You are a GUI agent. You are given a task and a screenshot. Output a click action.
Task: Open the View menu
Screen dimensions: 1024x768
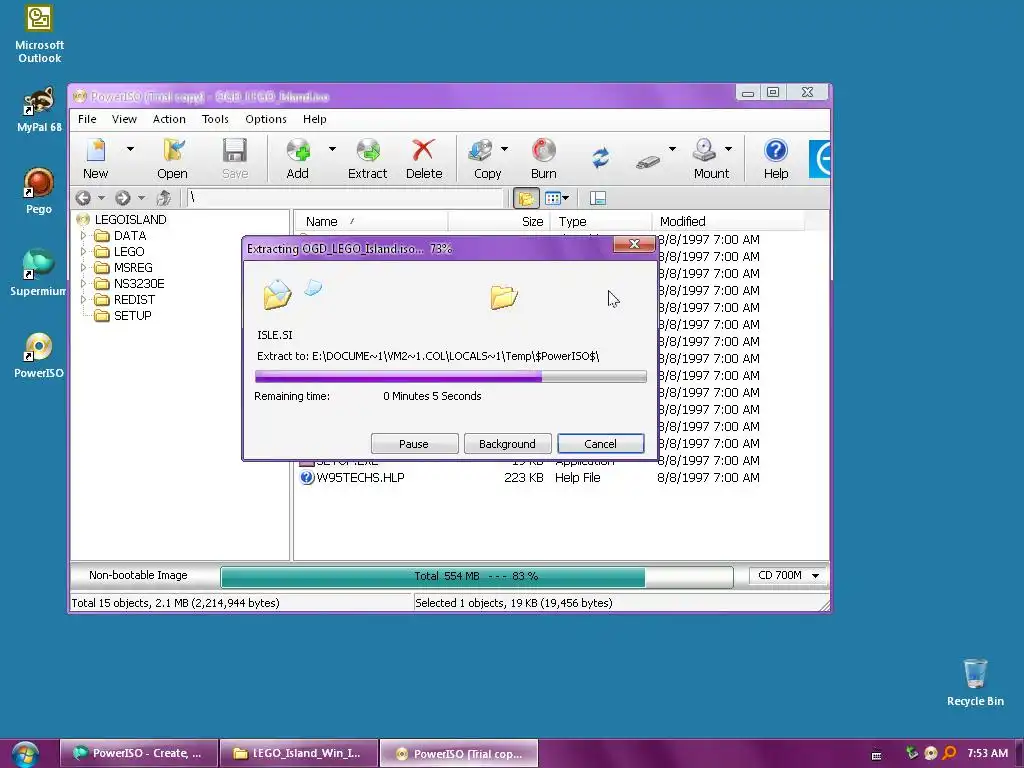(x=124, y=119)
